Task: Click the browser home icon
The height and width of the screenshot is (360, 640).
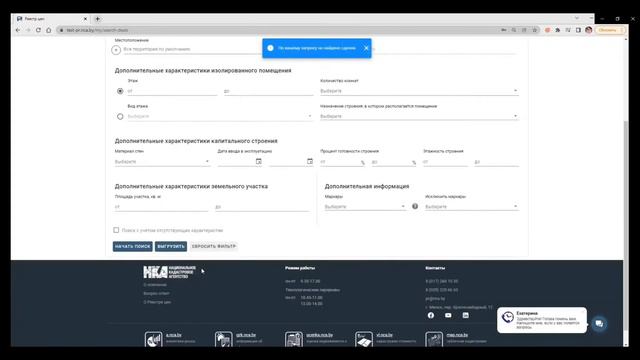Action: click(49, 30)
